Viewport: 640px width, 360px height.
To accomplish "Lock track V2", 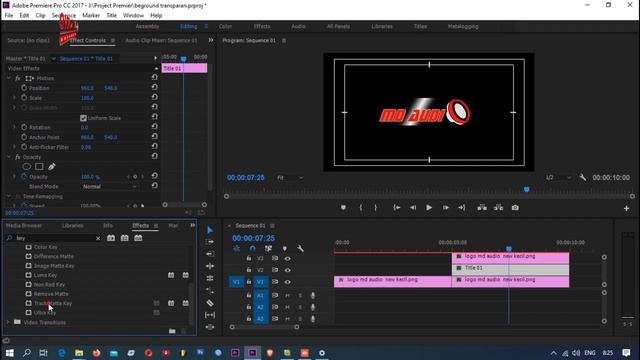I will 249,270.
